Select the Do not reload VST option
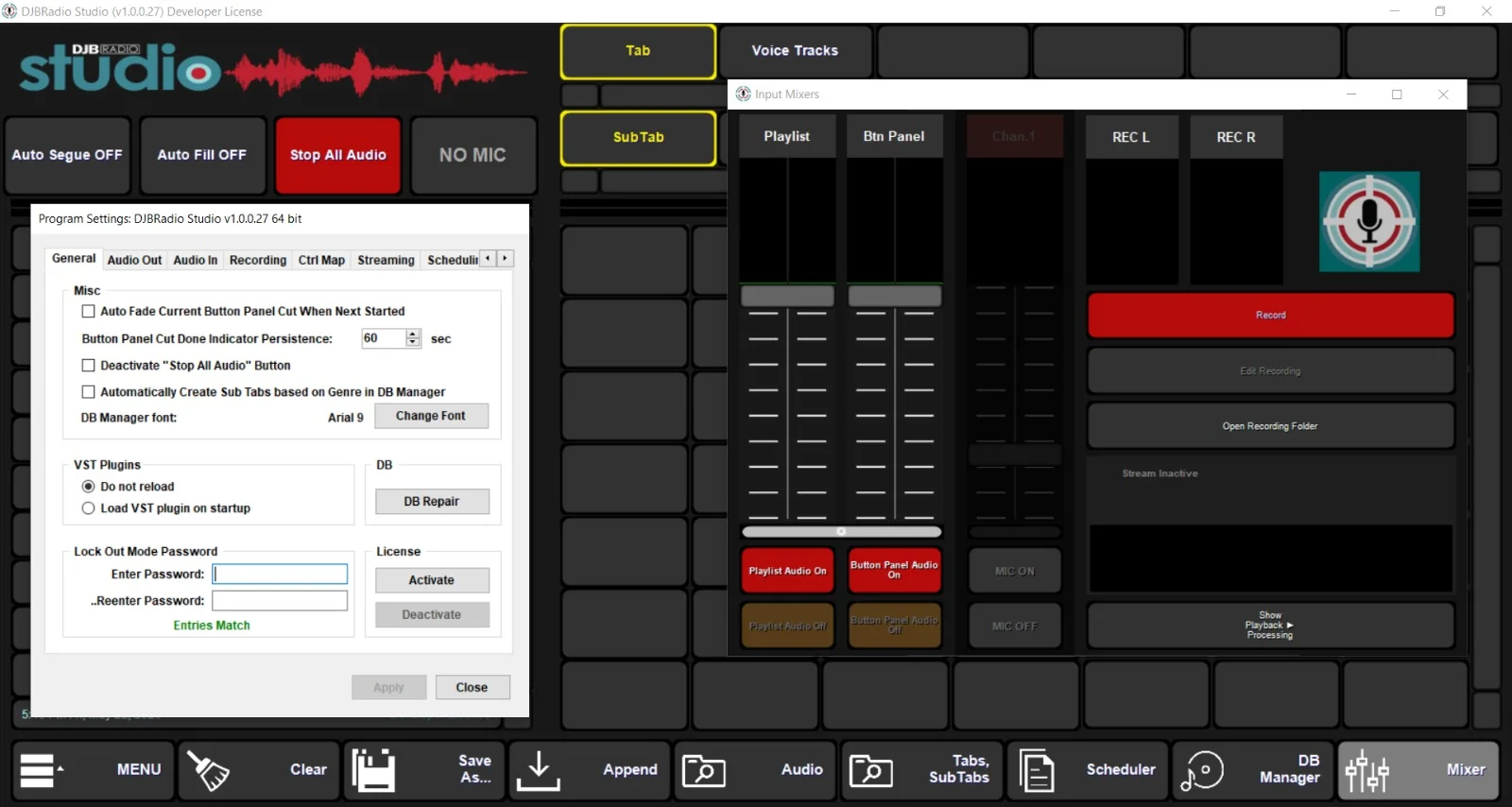The image size is (1512, 807). (89, 487)
